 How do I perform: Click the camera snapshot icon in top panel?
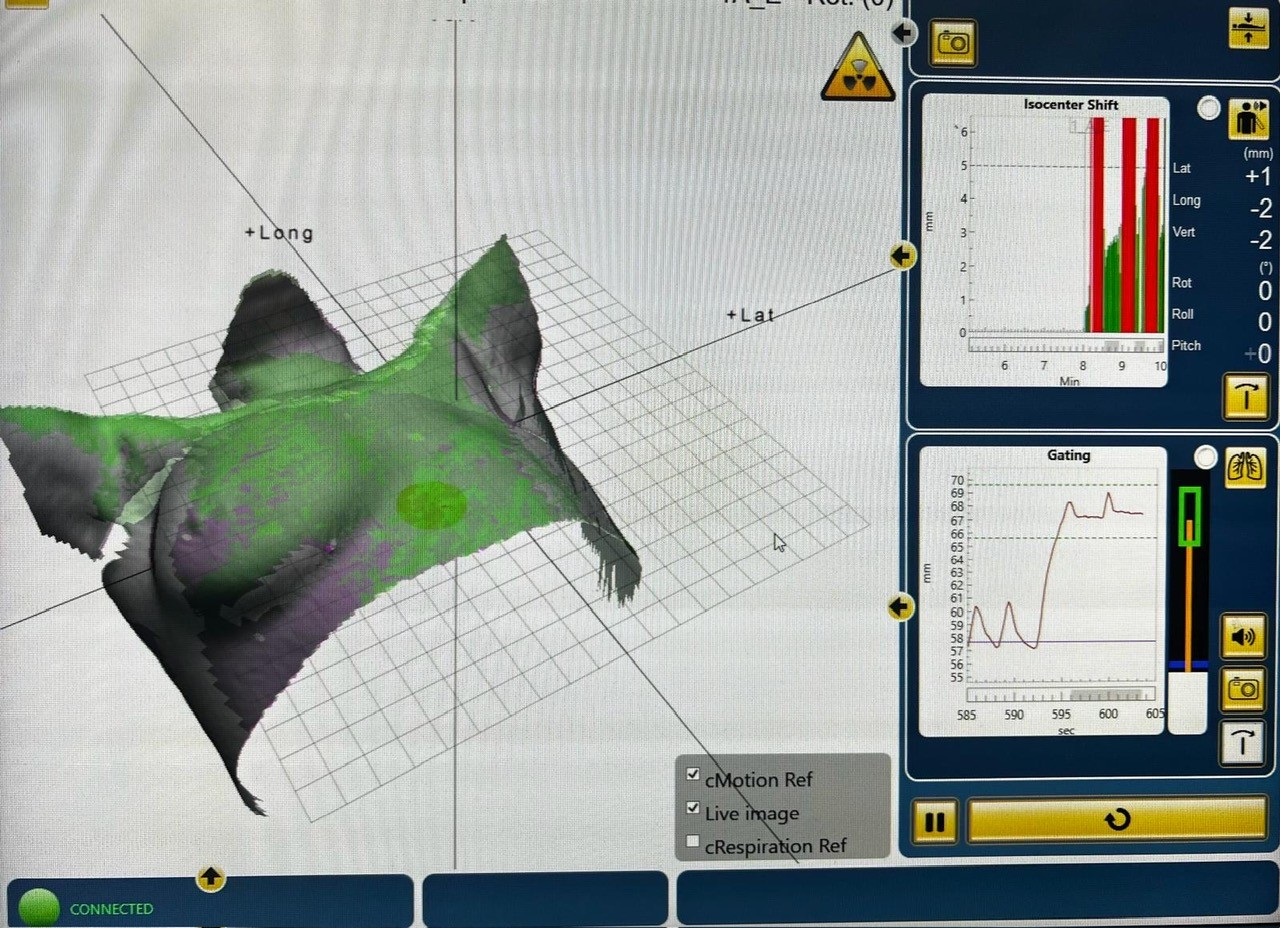point(953,43)
